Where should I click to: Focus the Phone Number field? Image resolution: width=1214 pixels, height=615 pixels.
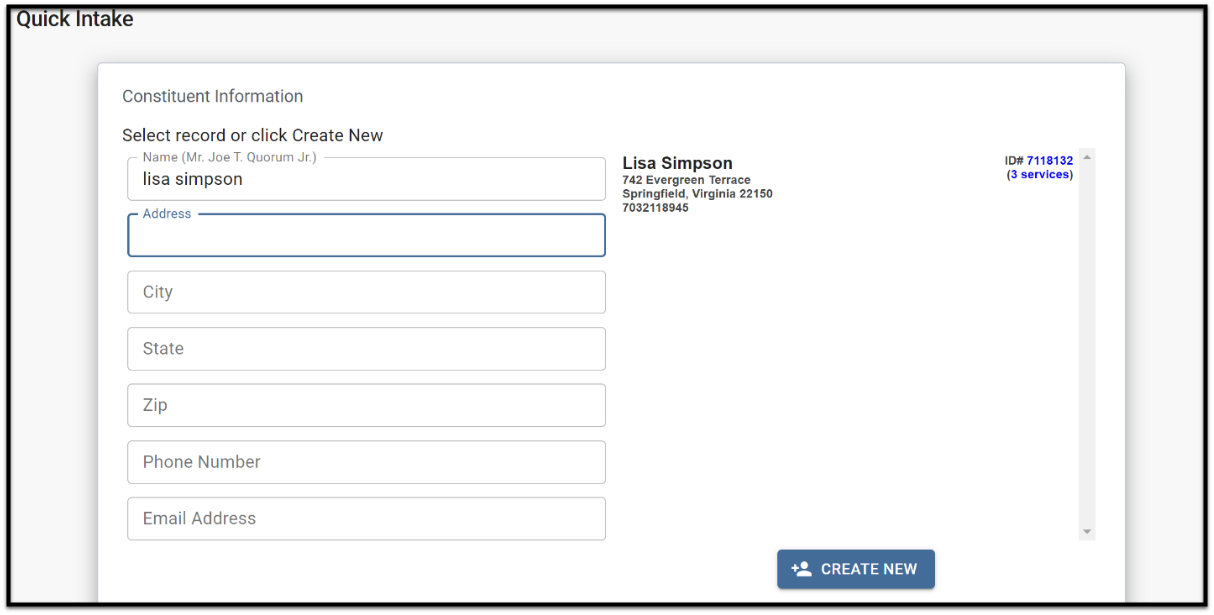click(x=366, y=462)
